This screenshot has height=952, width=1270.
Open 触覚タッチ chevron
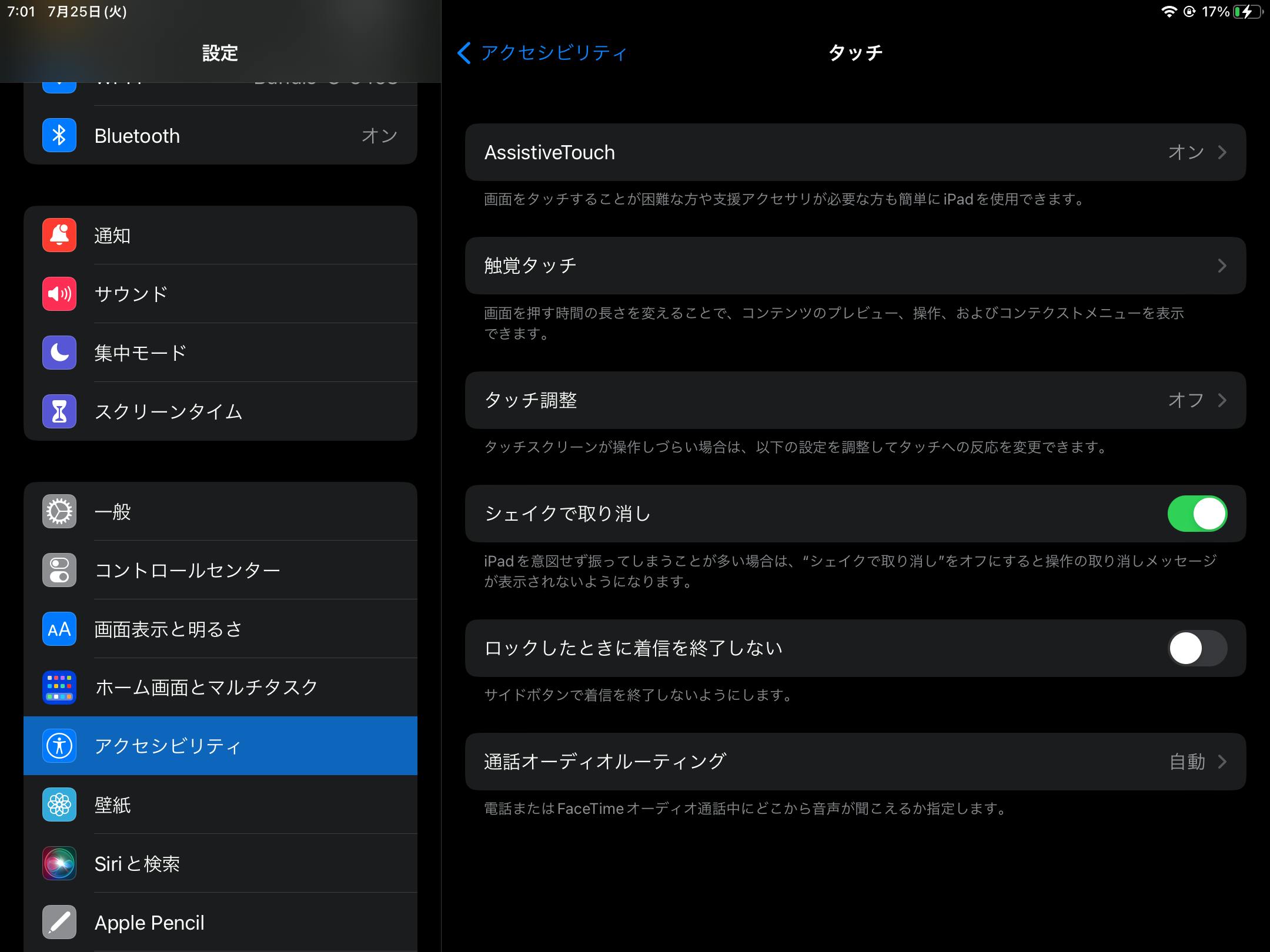[1222, 266]
